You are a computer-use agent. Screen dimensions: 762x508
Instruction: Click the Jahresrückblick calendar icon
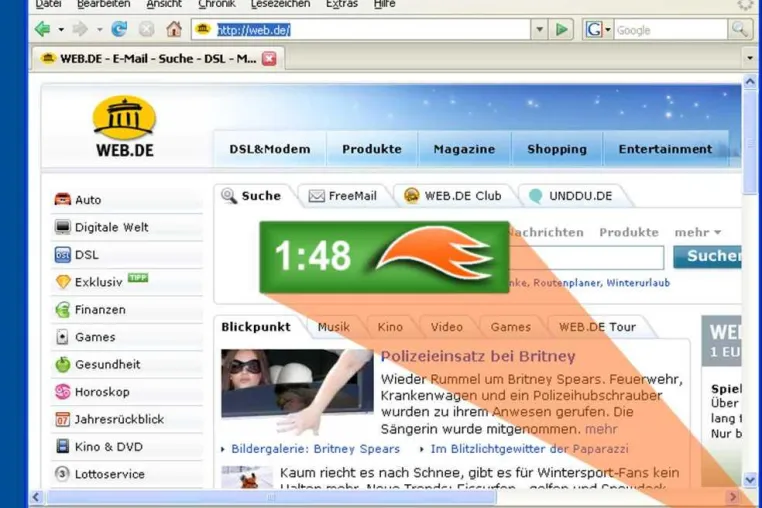pyautogui.click(x=63, y=419)
